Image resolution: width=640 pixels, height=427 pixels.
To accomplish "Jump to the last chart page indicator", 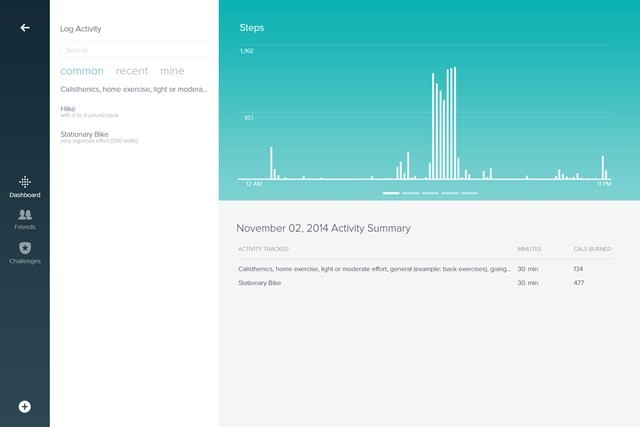I will tap(470, 193).
